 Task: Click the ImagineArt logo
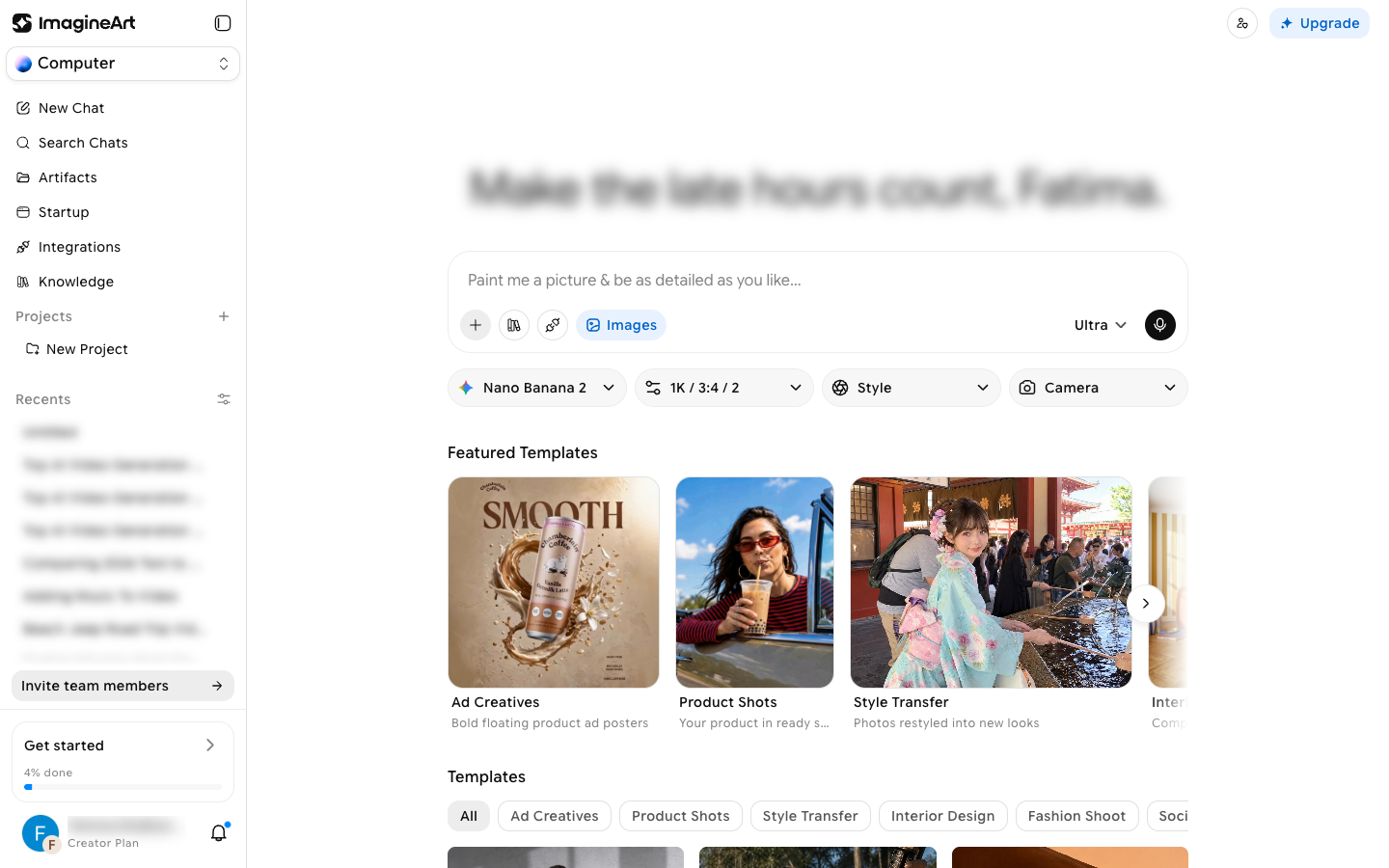click(74, 23)
